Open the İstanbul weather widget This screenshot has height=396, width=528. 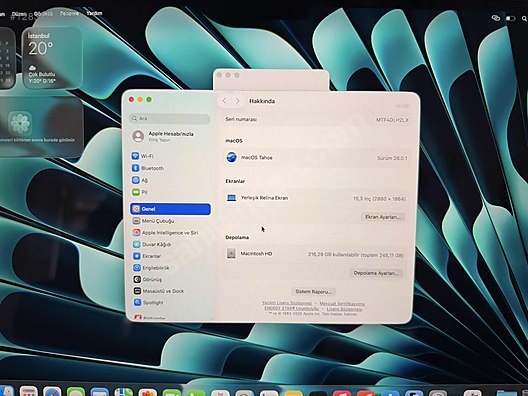point(52,58)
